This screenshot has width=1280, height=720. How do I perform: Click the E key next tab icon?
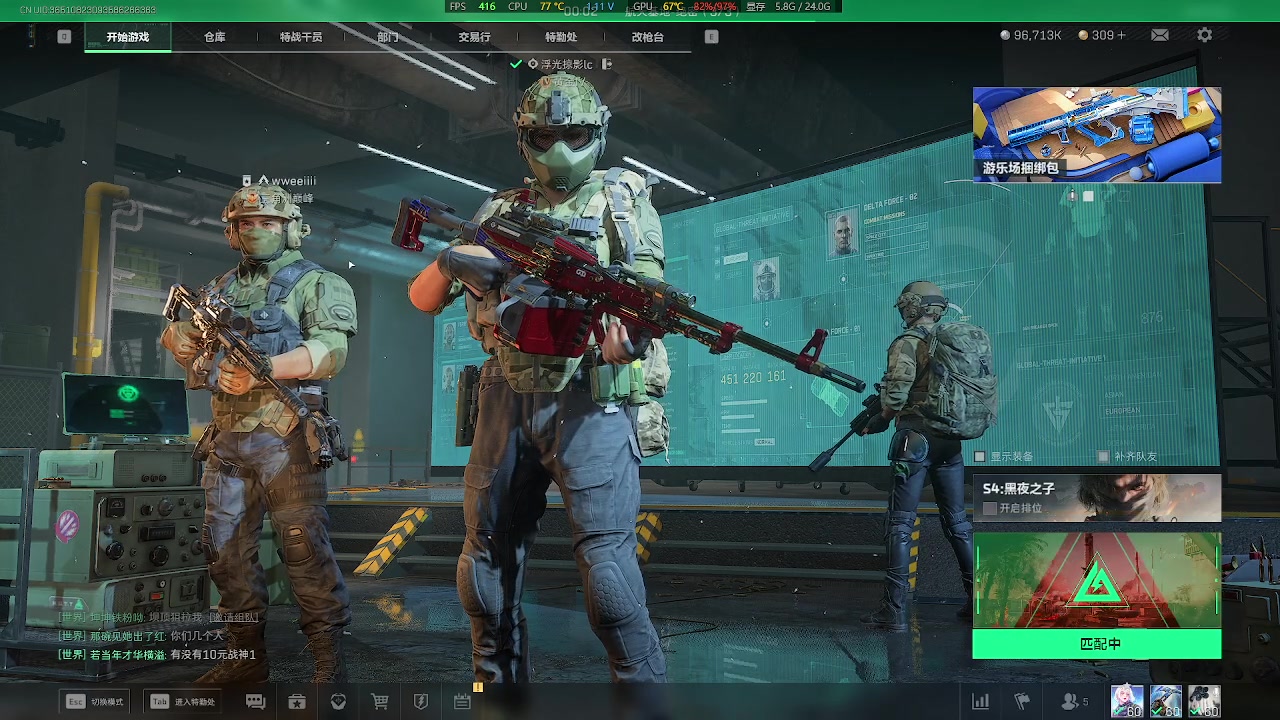click(711, 37)
